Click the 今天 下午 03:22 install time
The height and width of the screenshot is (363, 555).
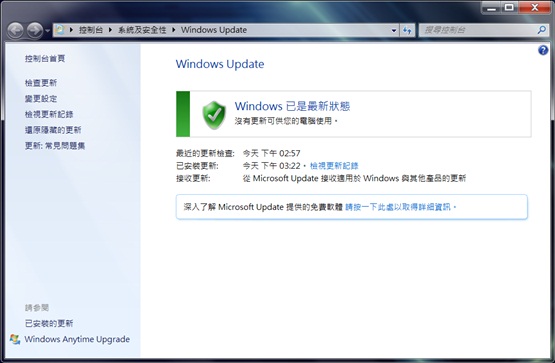[271, 166]
